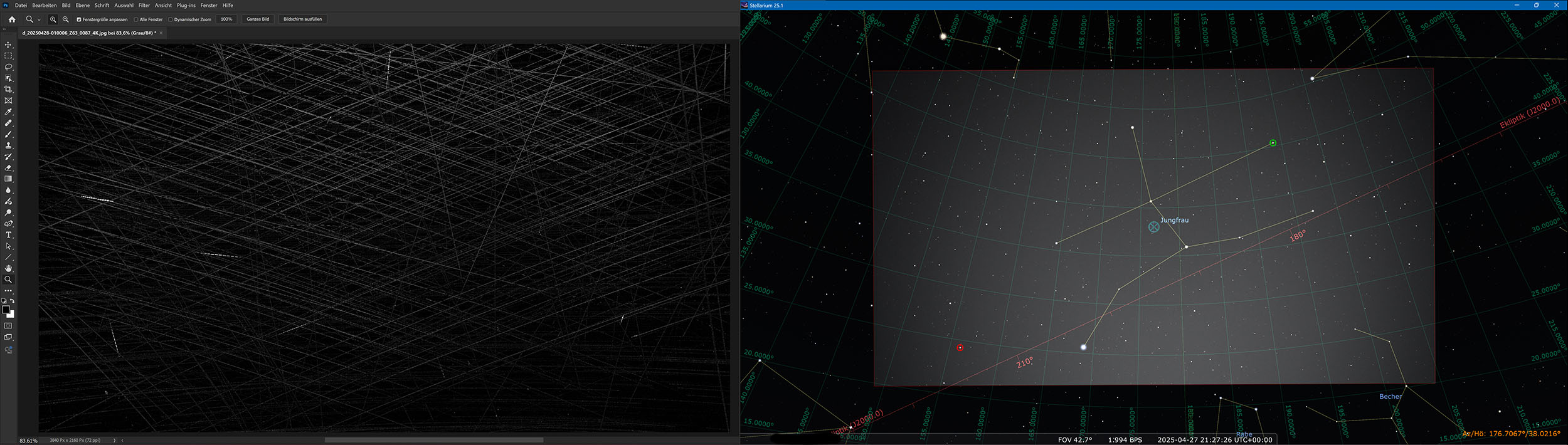The width and height of the screenshot is (1568, 445).
Task: Select the Horizontal Type tool
Action: pyautogui.click(x=8, y=235)
